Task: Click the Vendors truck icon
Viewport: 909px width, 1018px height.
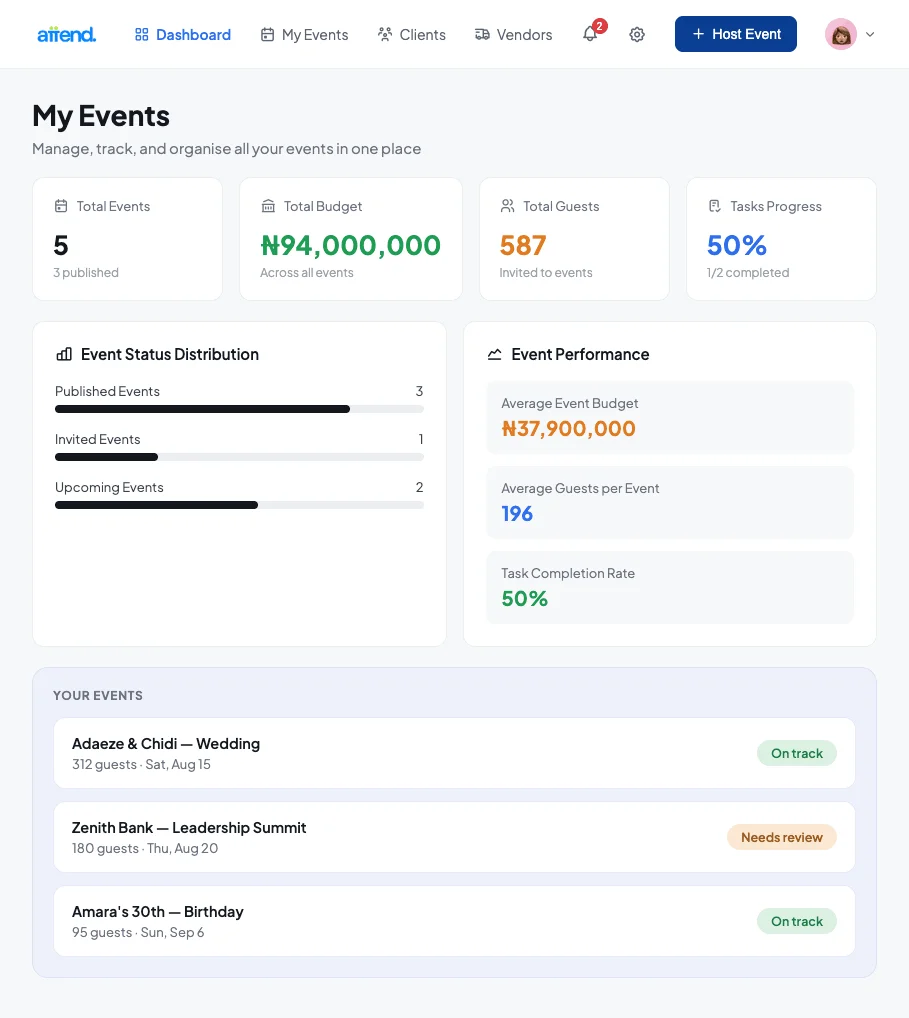Action: point(482,34)
